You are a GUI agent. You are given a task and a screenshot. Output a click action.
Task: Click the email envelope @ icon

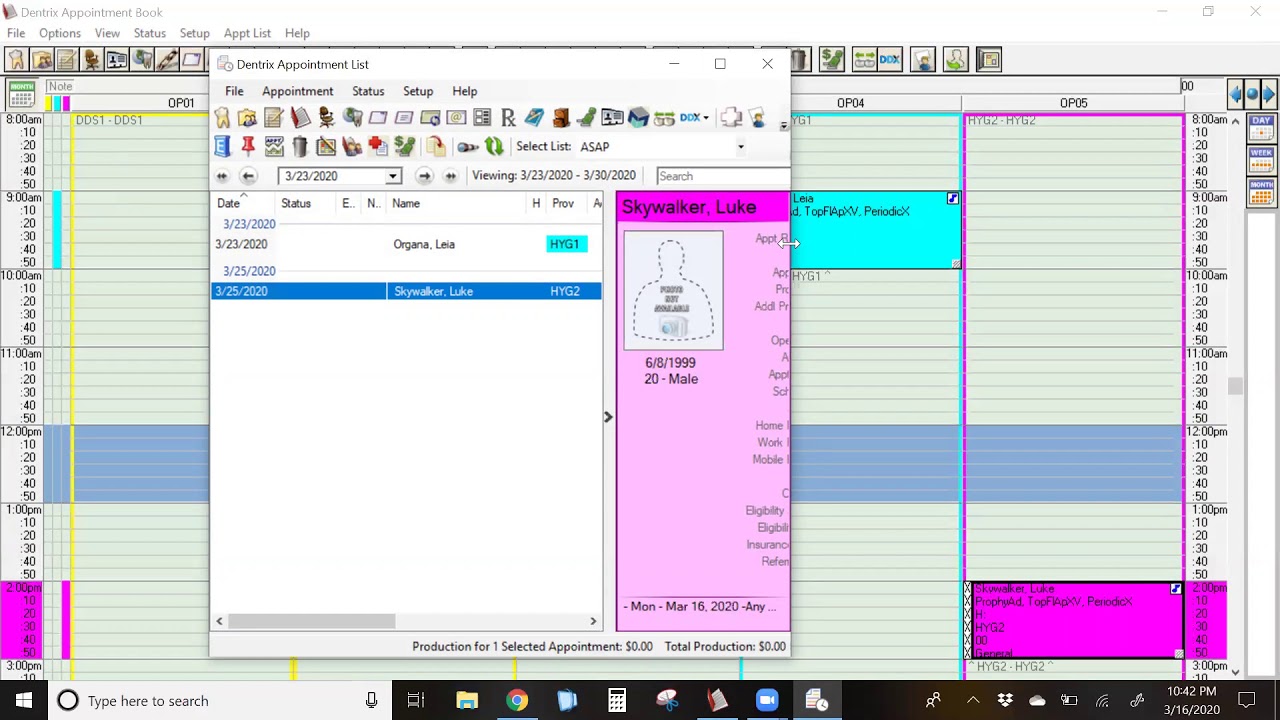point(456,118)
